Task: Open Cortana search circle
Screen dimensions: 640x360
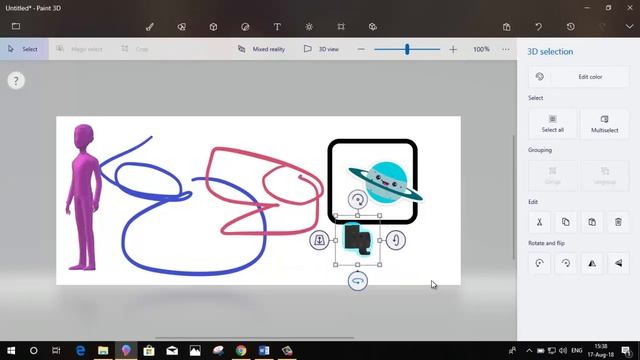Action: click(x=33, y=351)
